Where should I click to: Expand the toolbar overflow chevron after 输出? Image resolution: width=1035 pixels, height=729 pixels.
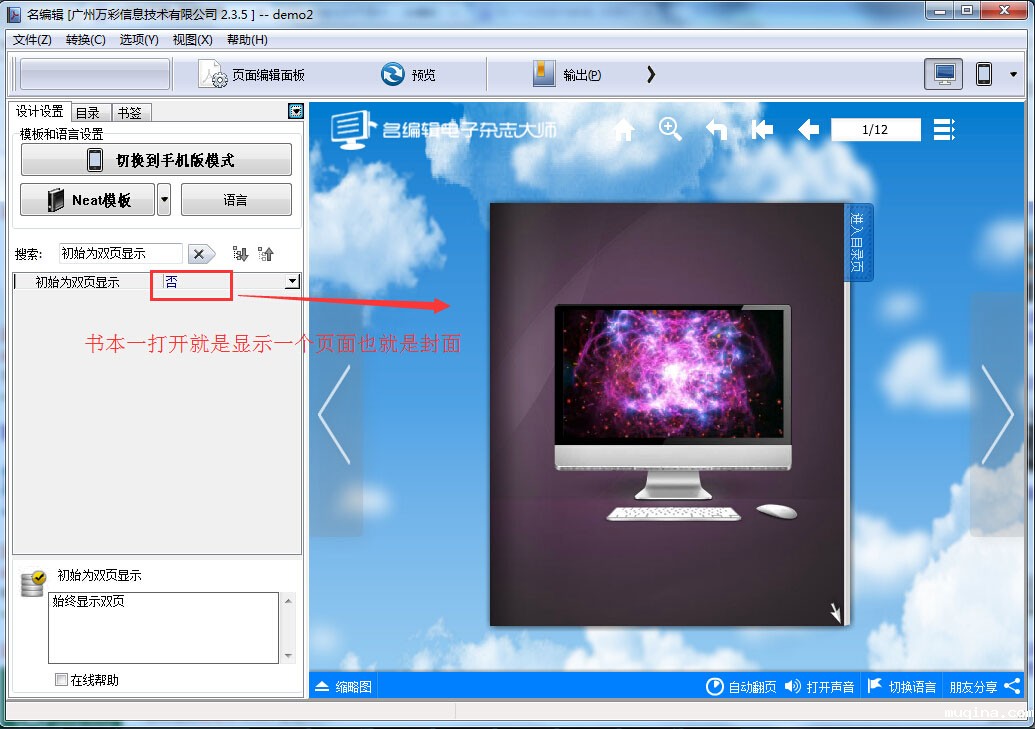tap(651, 74)
